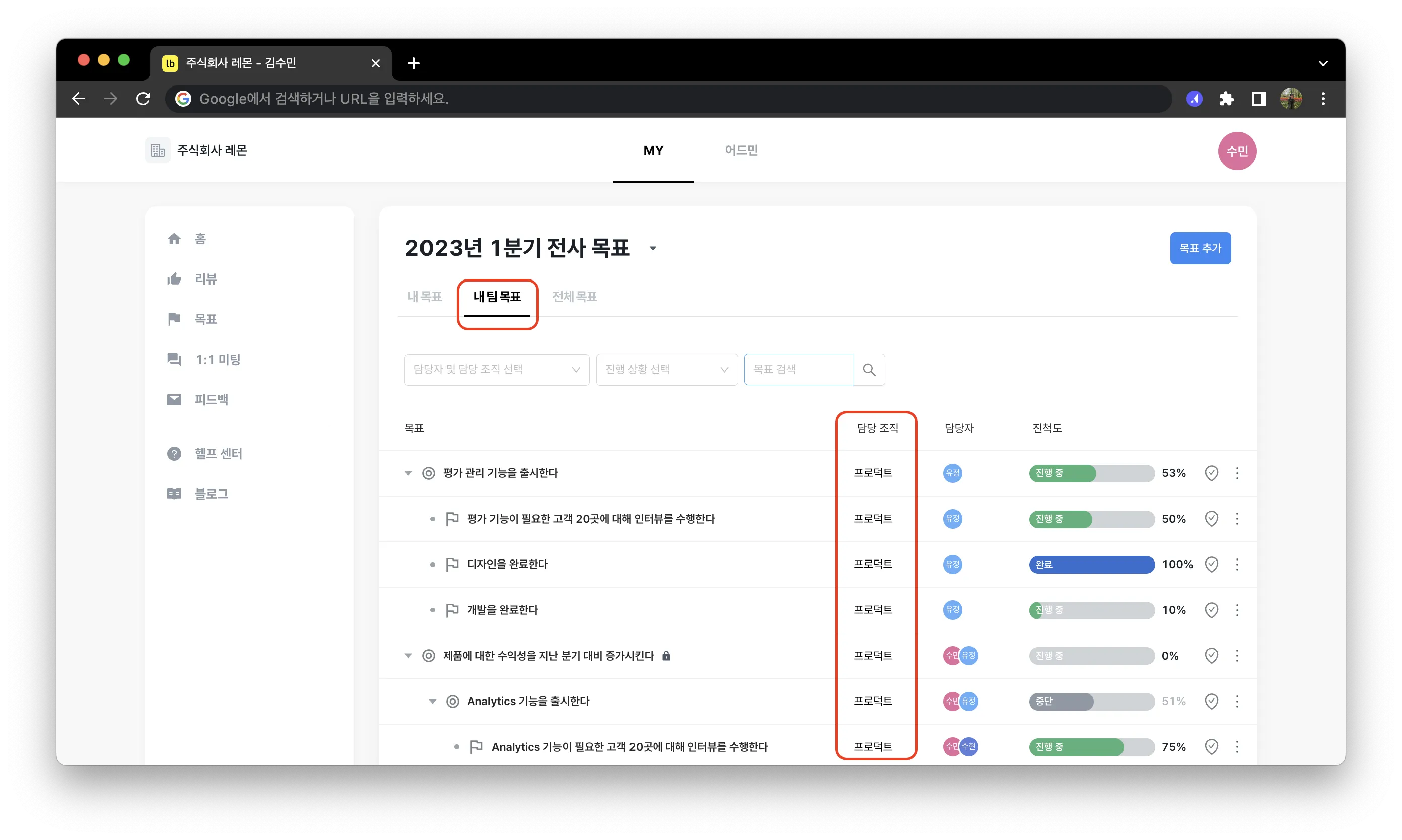Open more options for 디자인을 완료한다

[1237, 565]
